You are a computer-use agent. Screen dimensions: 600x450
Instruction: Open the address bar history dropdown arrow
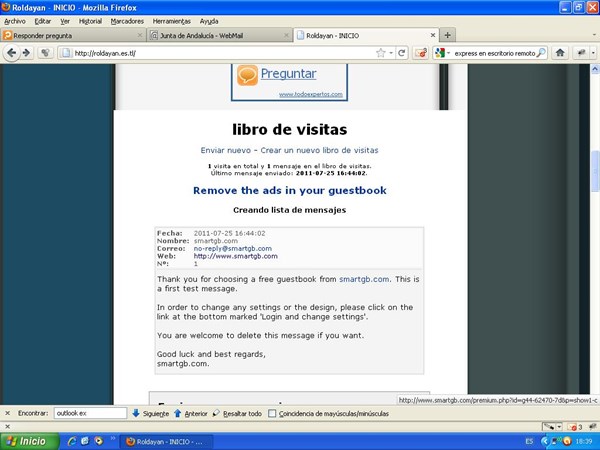(391, 53)
